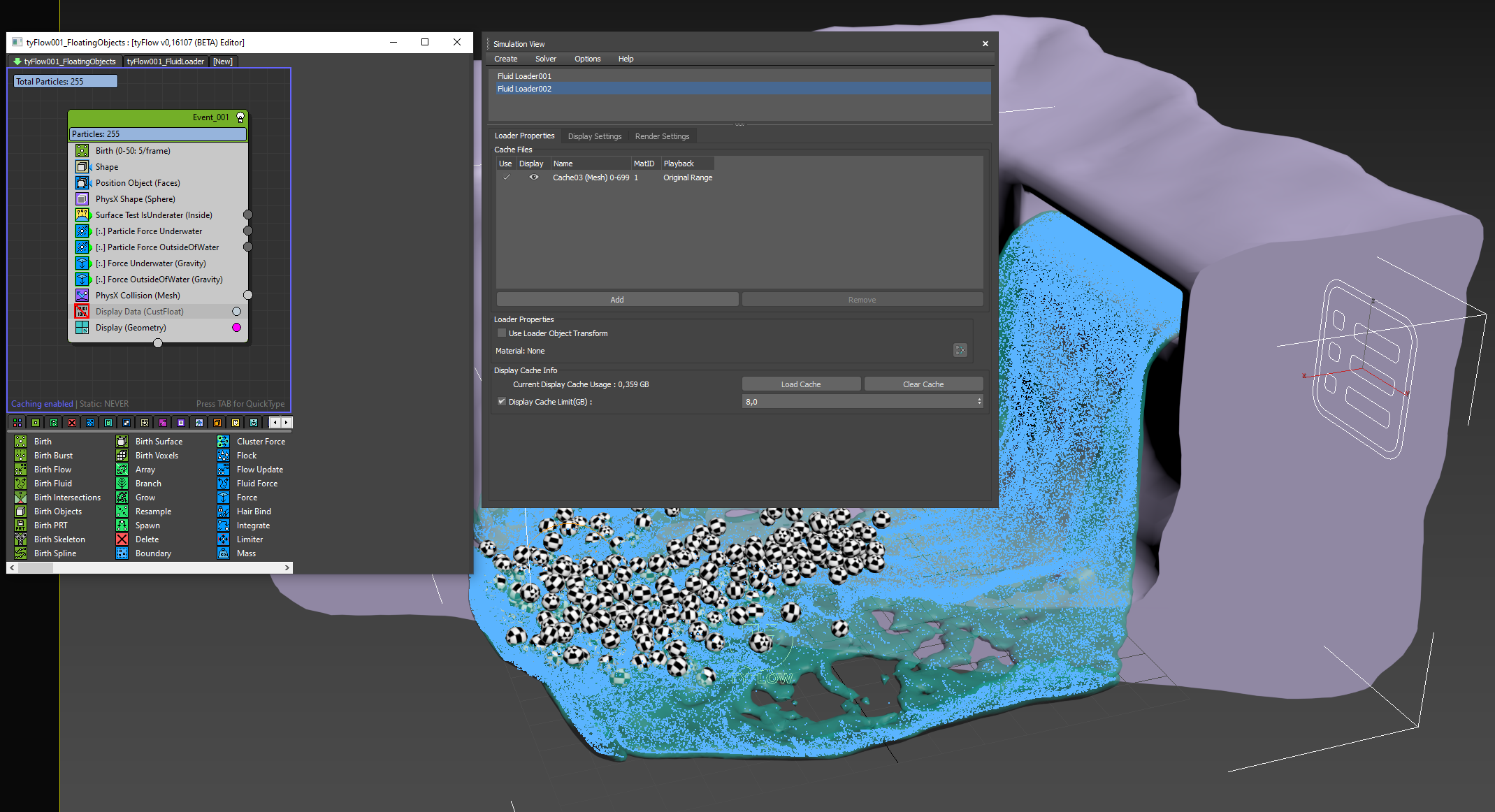Screen dimensions: 1495x812
Task: Click the red X operator category tab
Action: coord(72,423)
